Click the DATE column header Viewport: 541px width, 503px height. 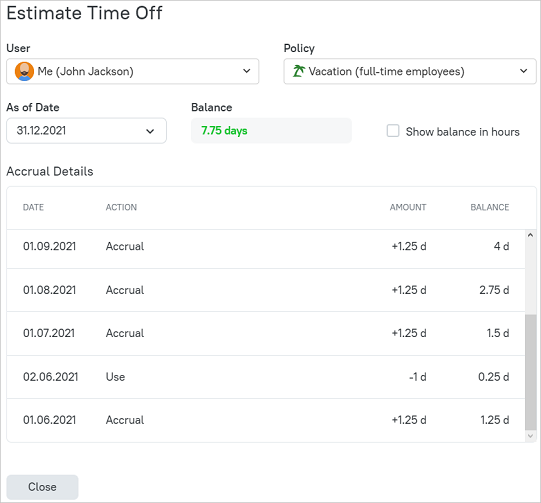(33, 207)
